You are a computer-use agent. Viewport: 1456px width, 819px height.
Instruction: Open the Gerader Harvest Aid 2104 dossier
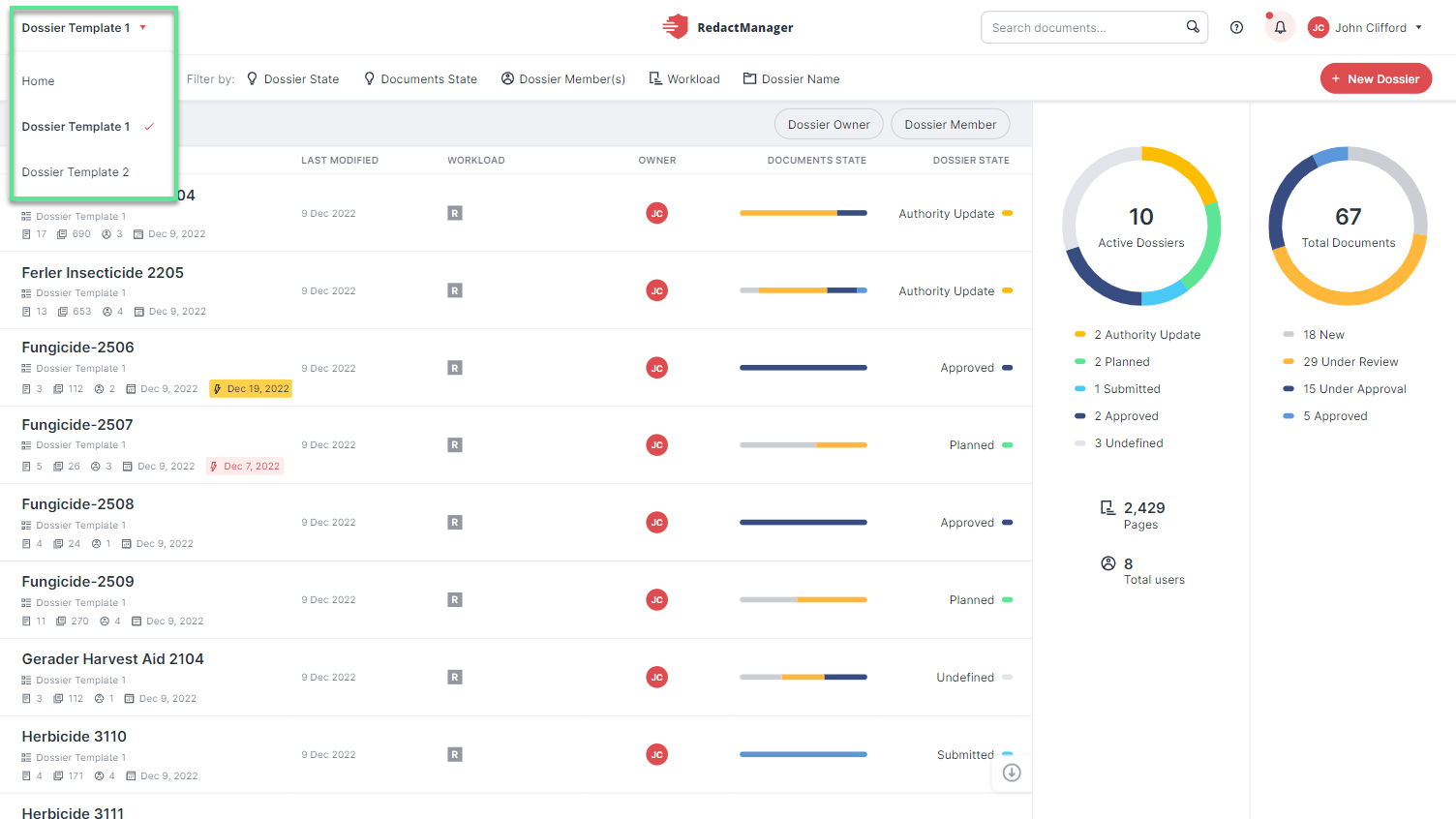pyautogui.click(x=113, y=659)
